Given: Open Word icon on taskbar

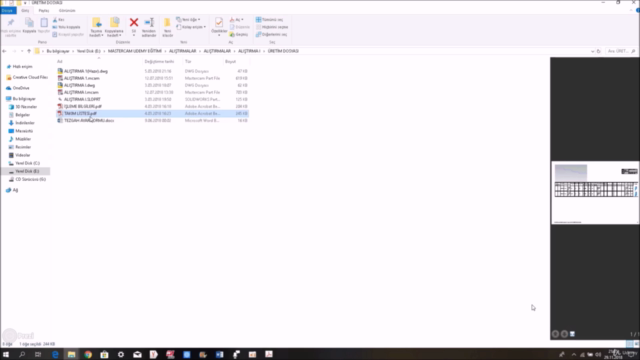Looking at the screenshot, I should click(x=220, y=354).
